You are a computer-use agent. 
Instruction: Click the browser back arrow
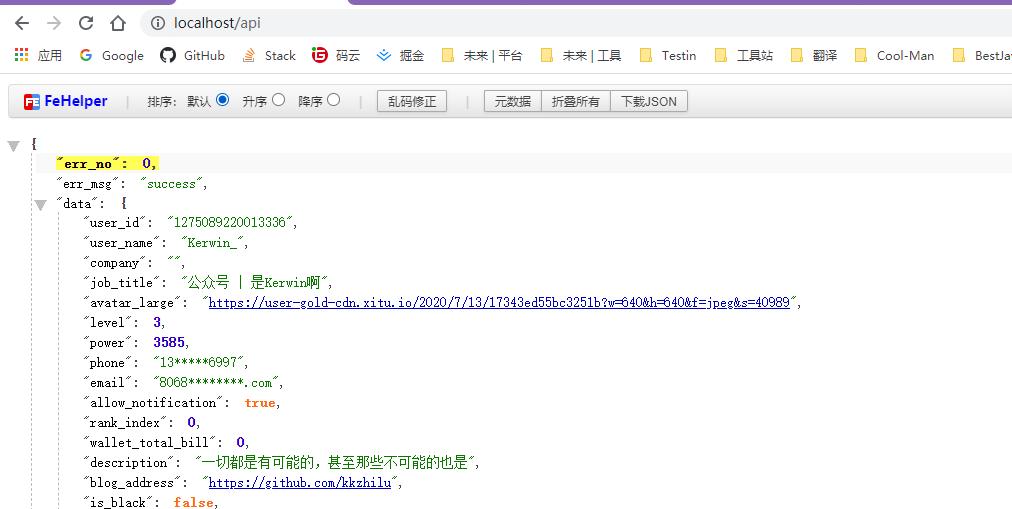coord(22,23)
